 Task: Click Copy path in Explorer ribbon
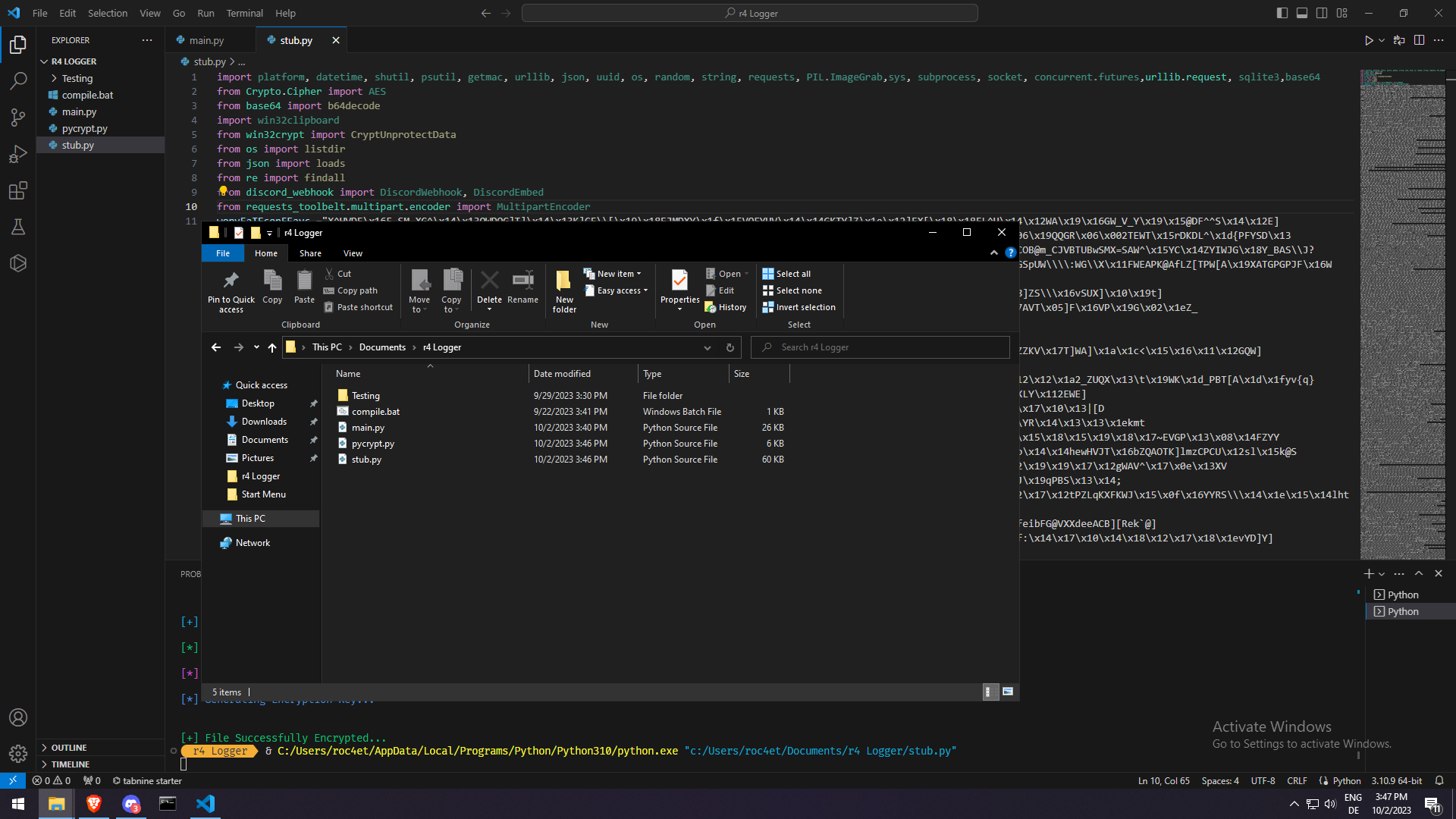coord(350,290)
